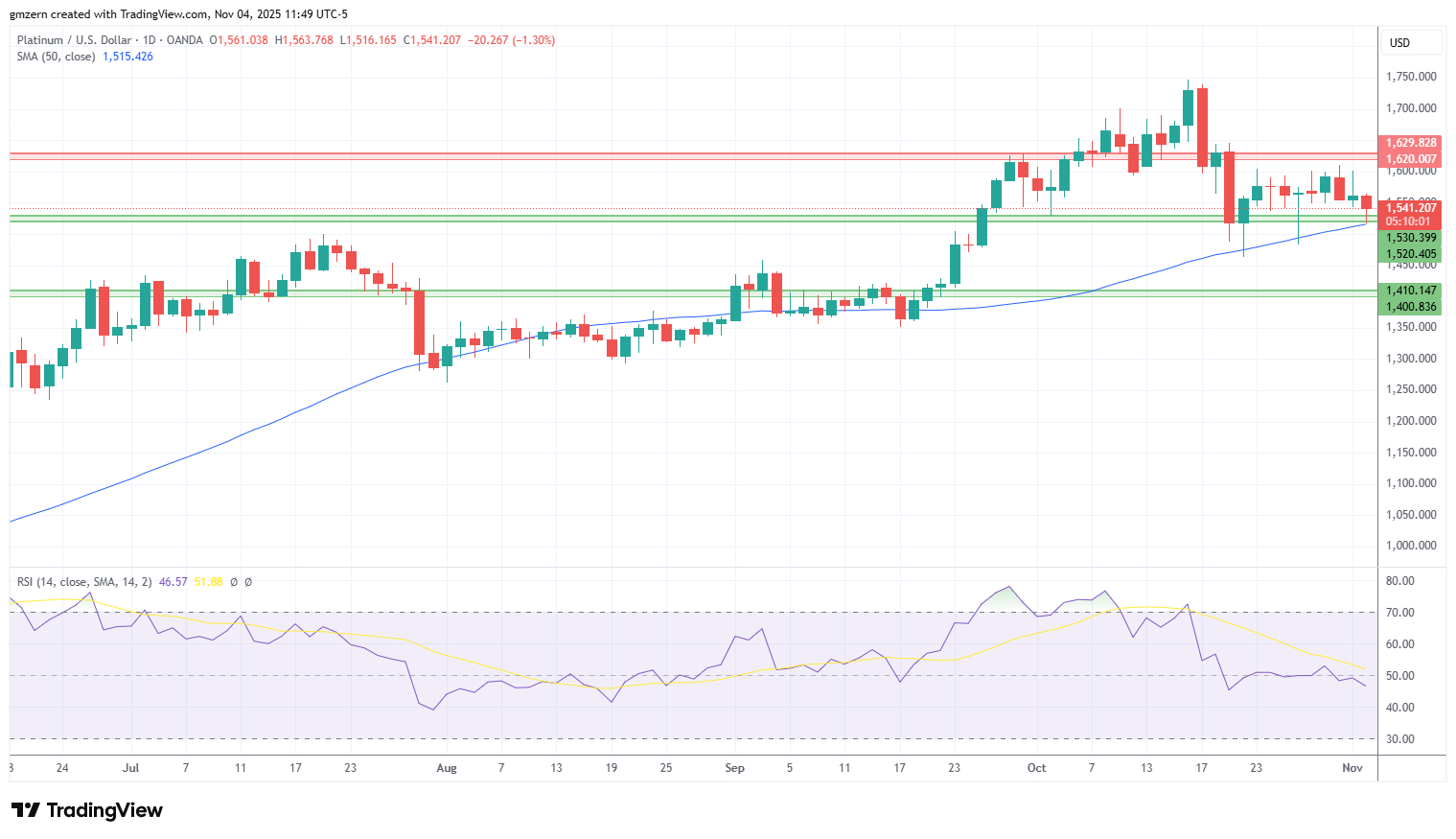This screenshot has height=839, width=1456.
Task: Click the 1,520.405 green price label
Action: tap(1411, 254)
